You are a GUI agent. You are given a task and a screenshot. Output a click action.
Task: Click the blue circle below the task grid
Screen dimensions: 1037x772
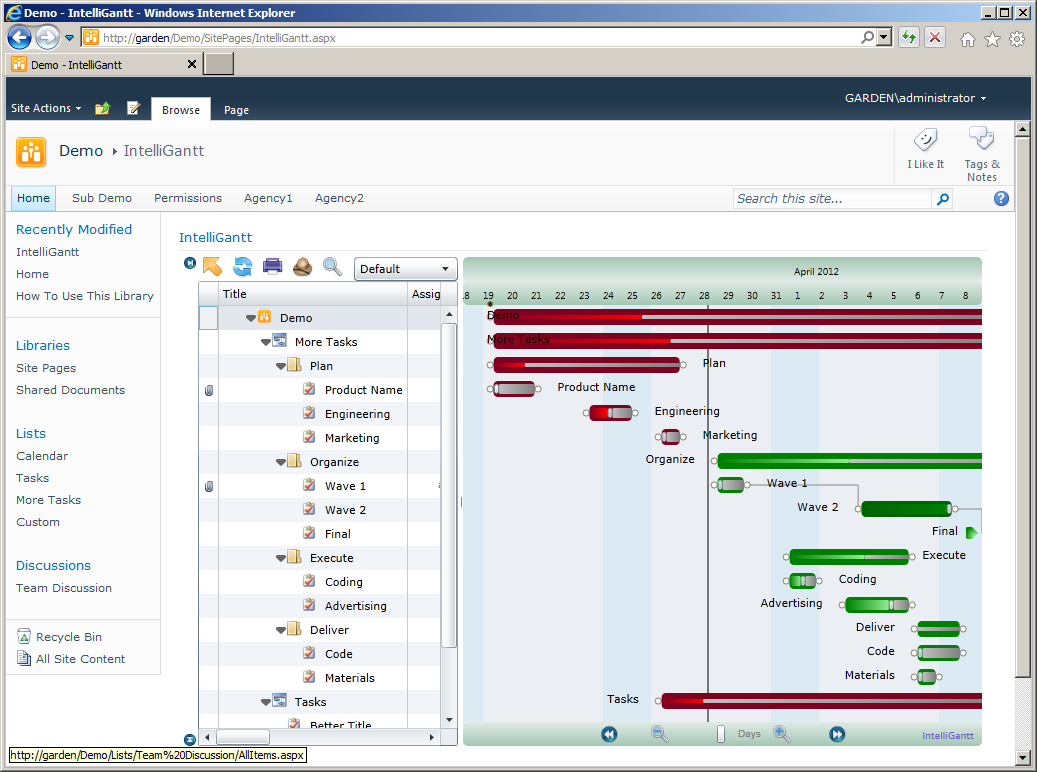click(x=190, y=740)
